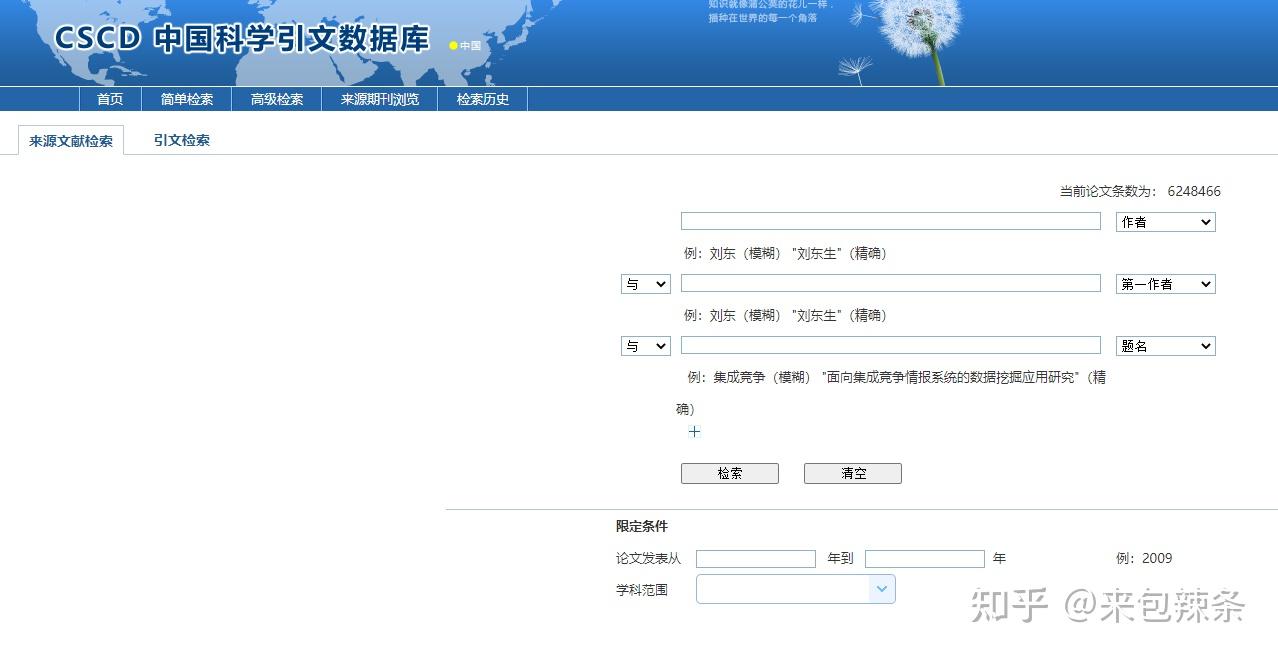1278x655 pixels.
Task: Click the 检索 search button
Action: coord(729,473)
